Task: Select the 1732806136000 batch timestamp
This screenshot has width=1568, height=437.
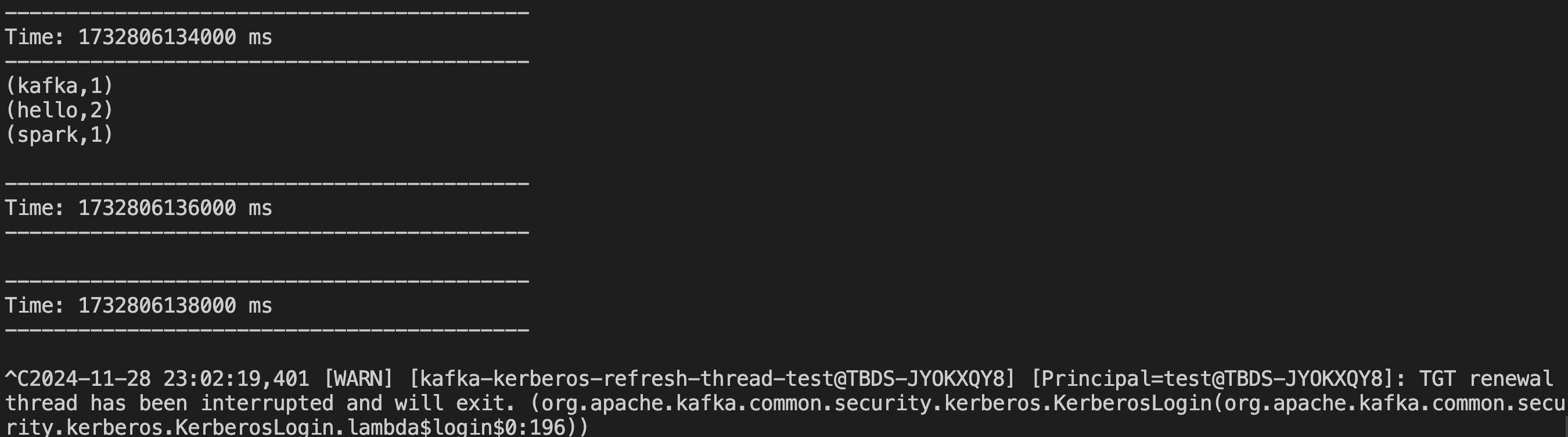Action: pyautogui.click(x=156, y=209)
